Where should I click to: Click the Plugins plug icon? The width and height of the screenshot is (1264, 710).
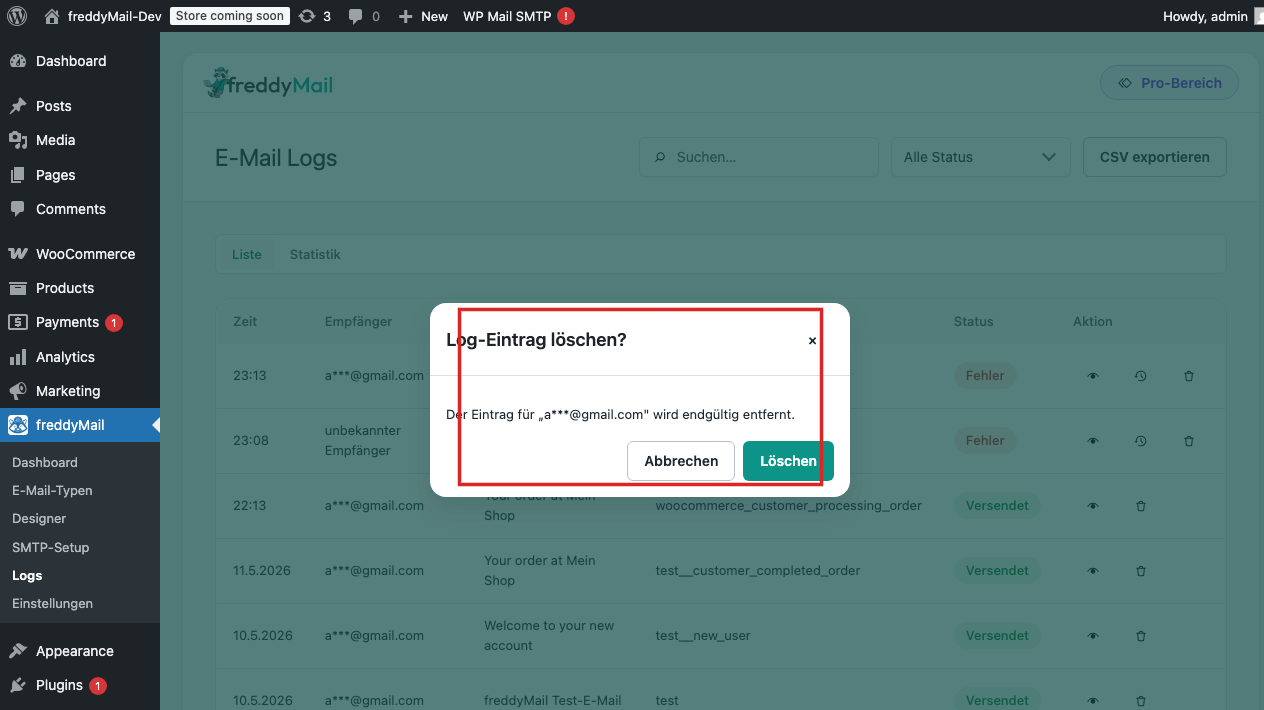click(x=18, y=685)
